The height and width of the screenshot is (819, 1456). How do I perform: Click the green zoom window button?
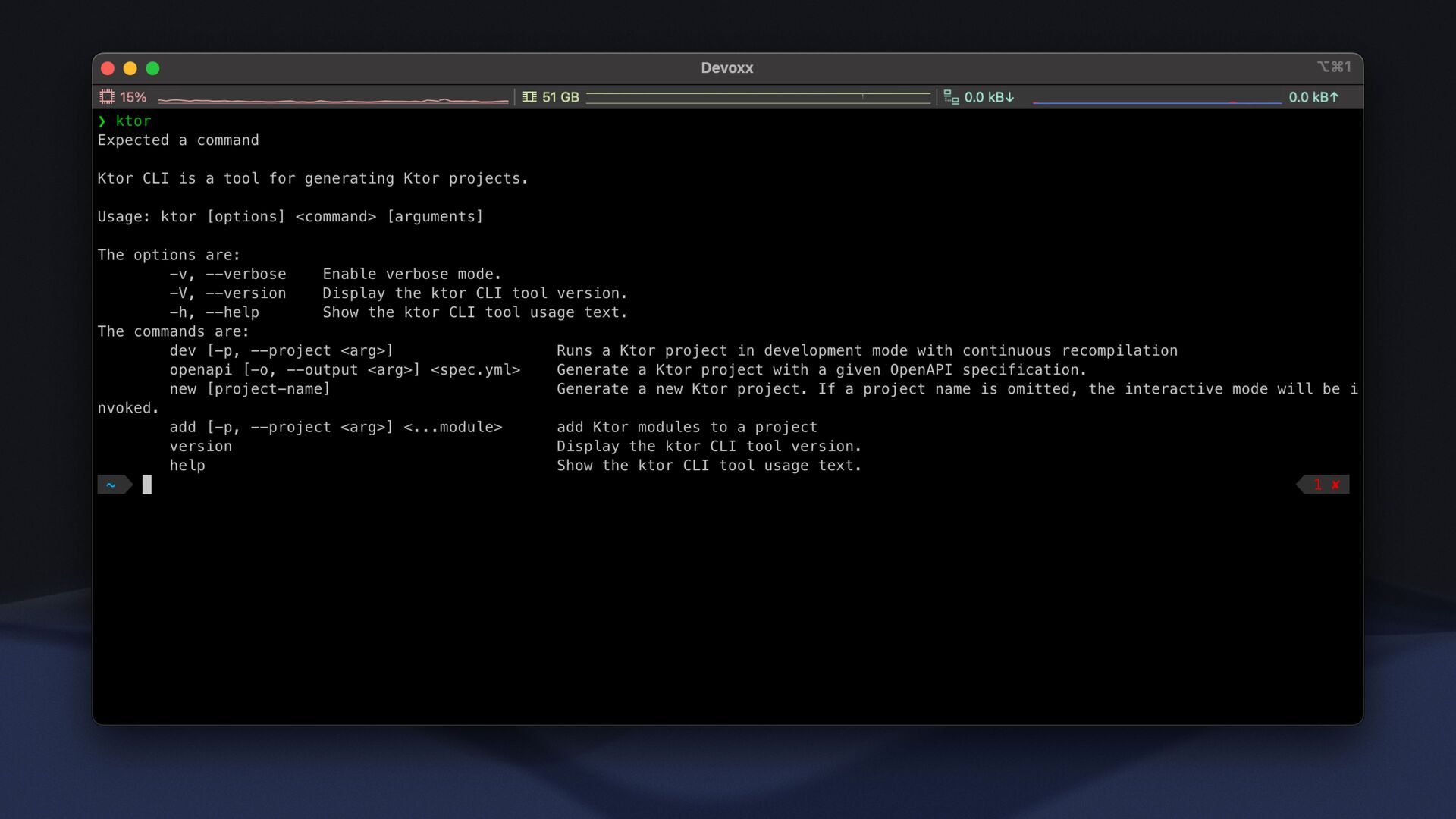pos(152,68)
